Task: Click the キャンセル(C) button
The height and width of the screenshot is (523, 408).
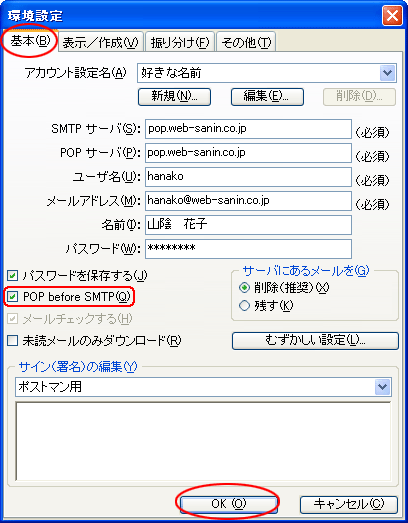Action: pos(349,505)
